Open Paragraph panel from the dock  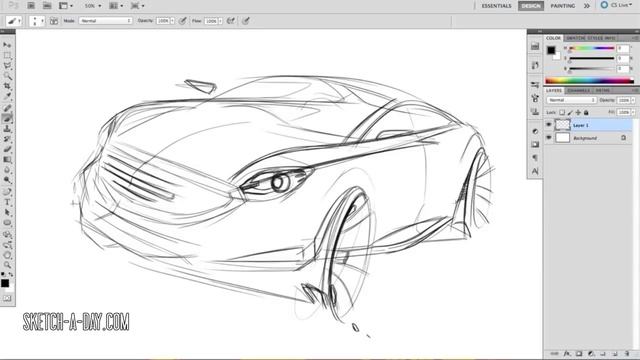click(535, 158)
